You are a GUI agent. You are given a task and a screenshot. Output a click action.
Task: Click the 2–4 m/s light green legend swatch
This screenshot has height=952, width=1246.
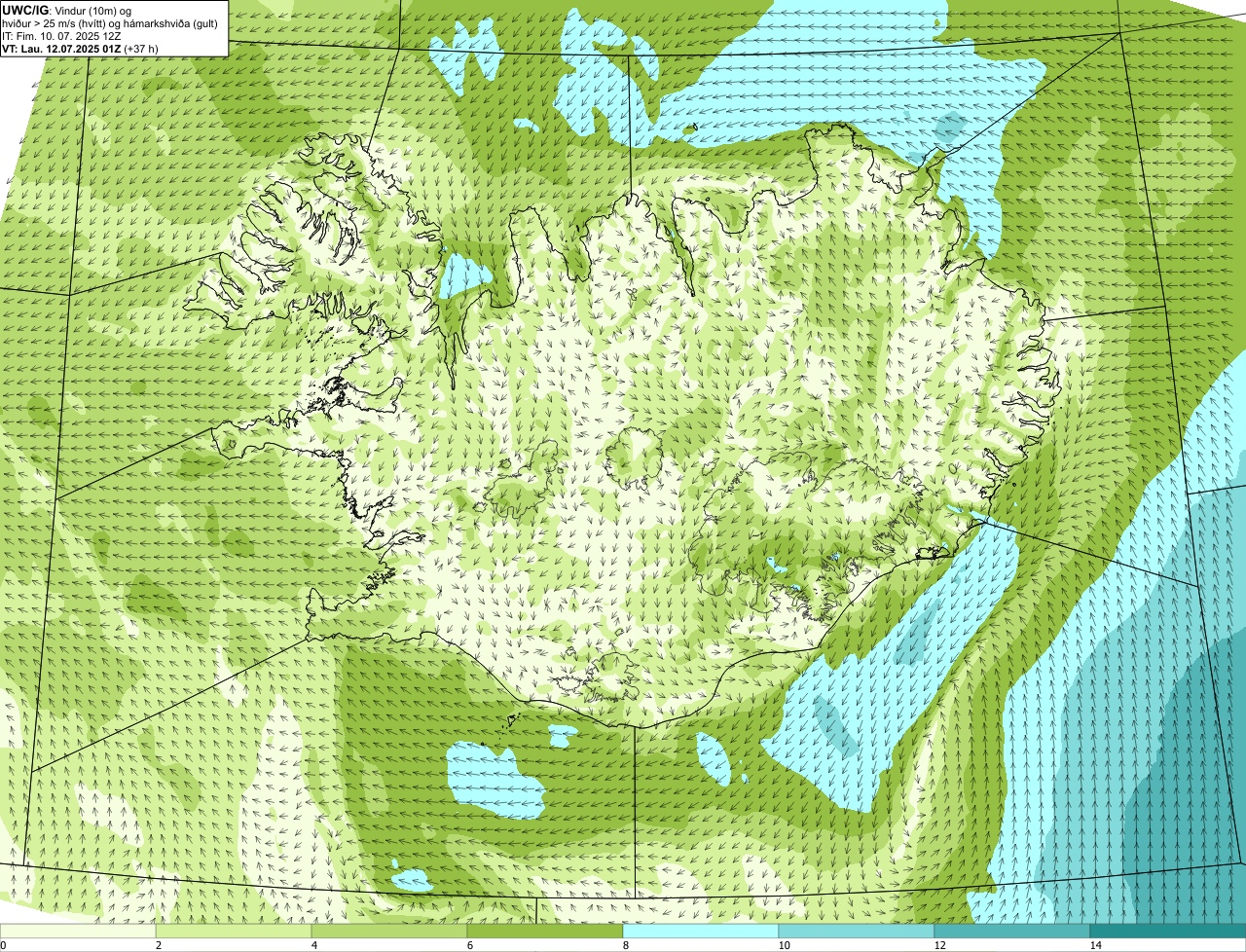click(234, 931)
